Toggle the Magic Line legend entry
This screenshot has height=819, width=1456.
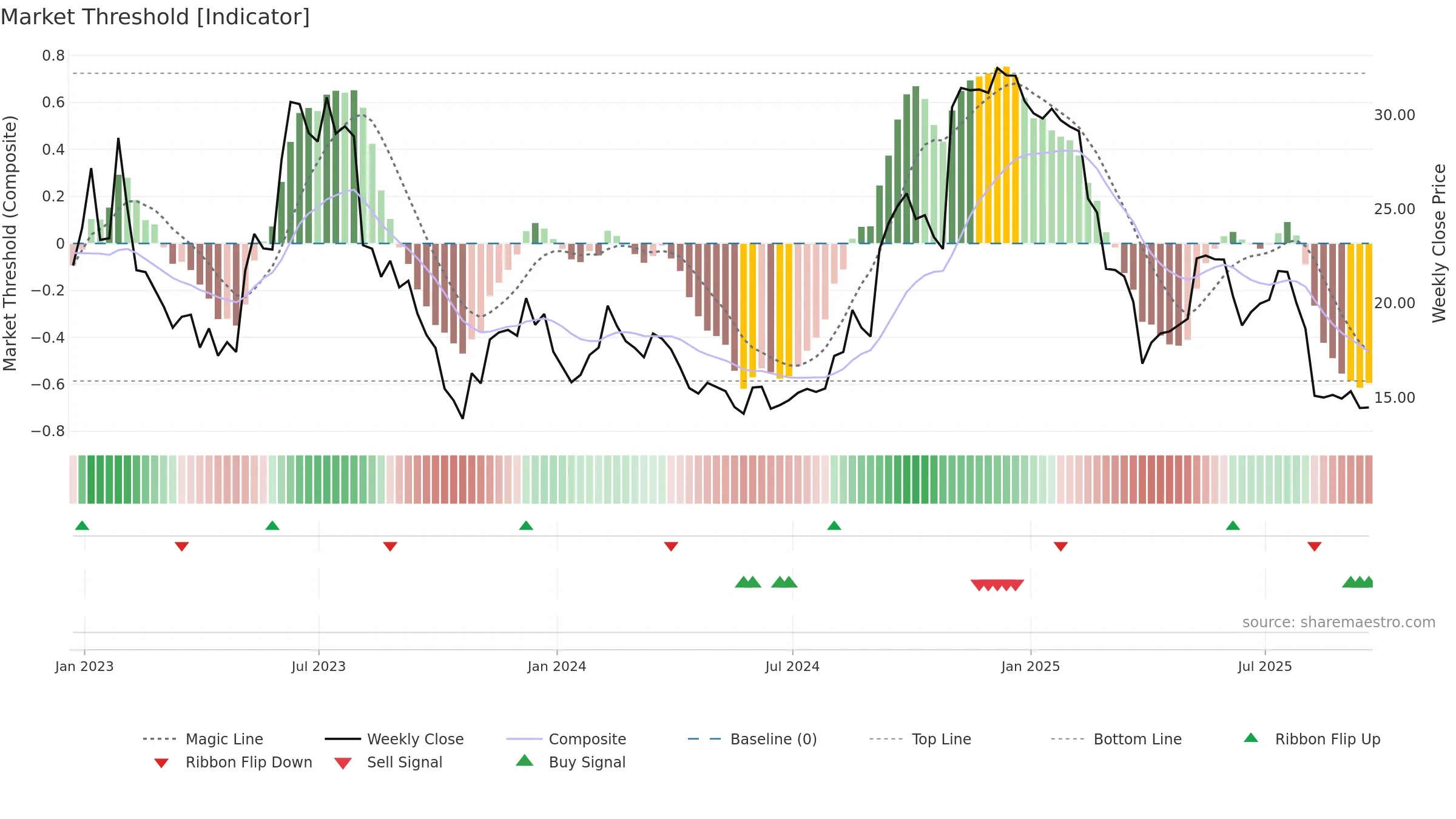click(203, 739)
